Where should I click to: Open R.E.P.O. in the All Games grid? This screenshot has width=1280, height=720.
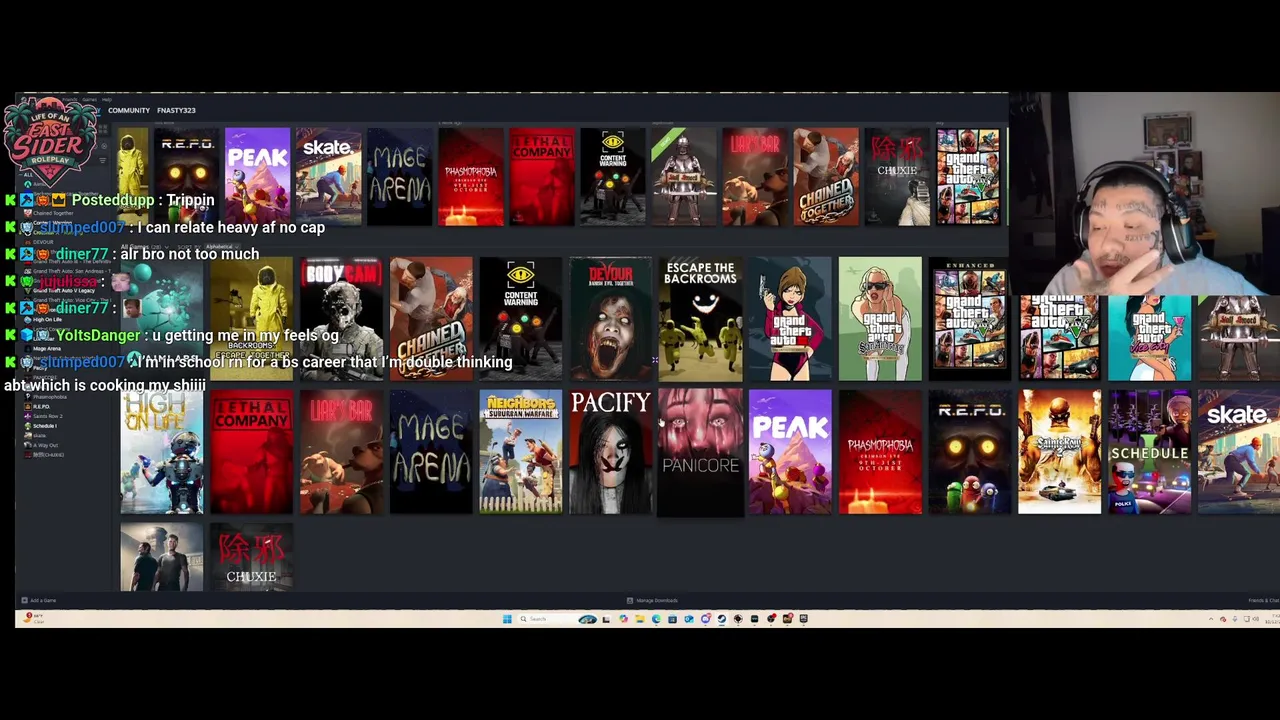pos(970,452)
